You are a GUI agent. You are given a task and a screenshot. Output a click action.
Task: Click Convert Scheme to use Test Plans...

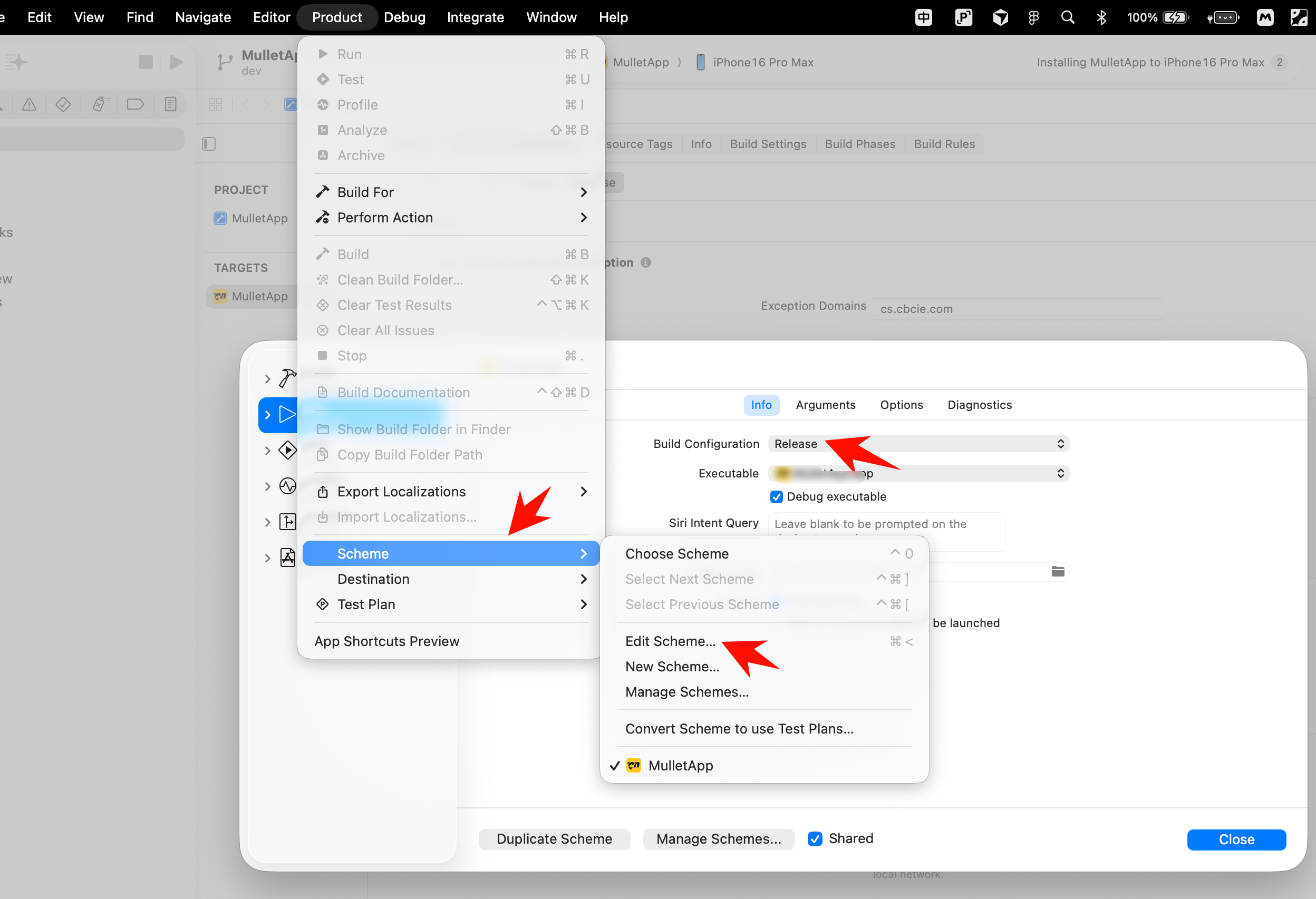click(764, 729)
